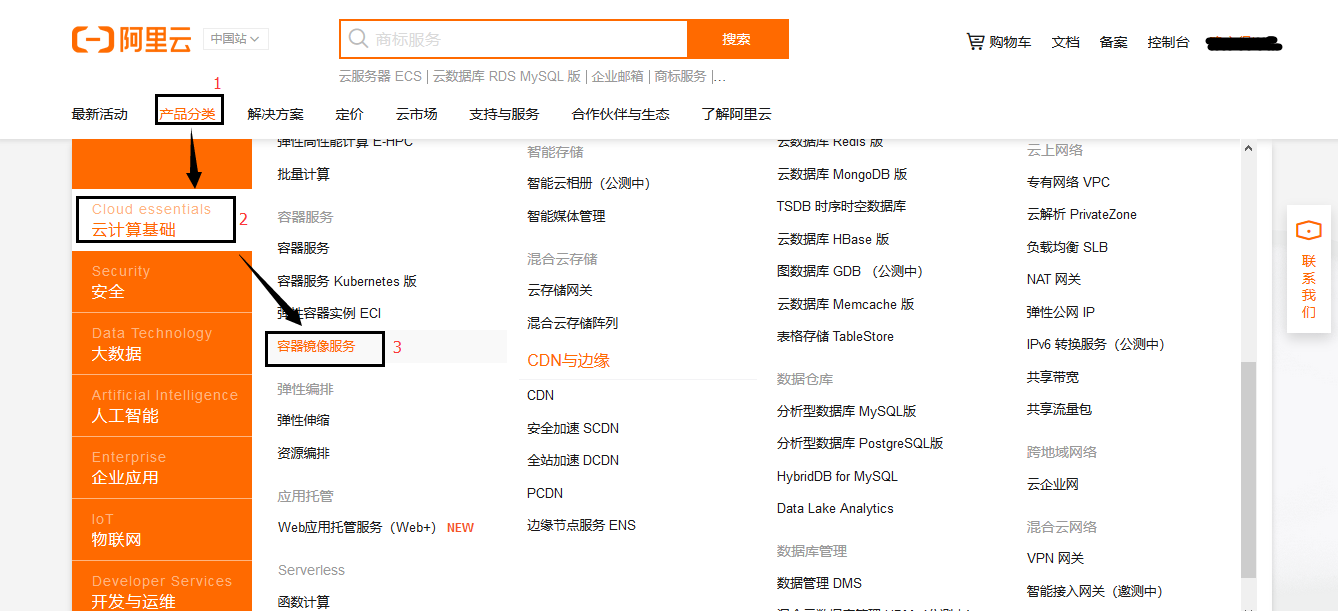
Task: Open 容器镜像服务 link
Action: [x=316, y=347]
